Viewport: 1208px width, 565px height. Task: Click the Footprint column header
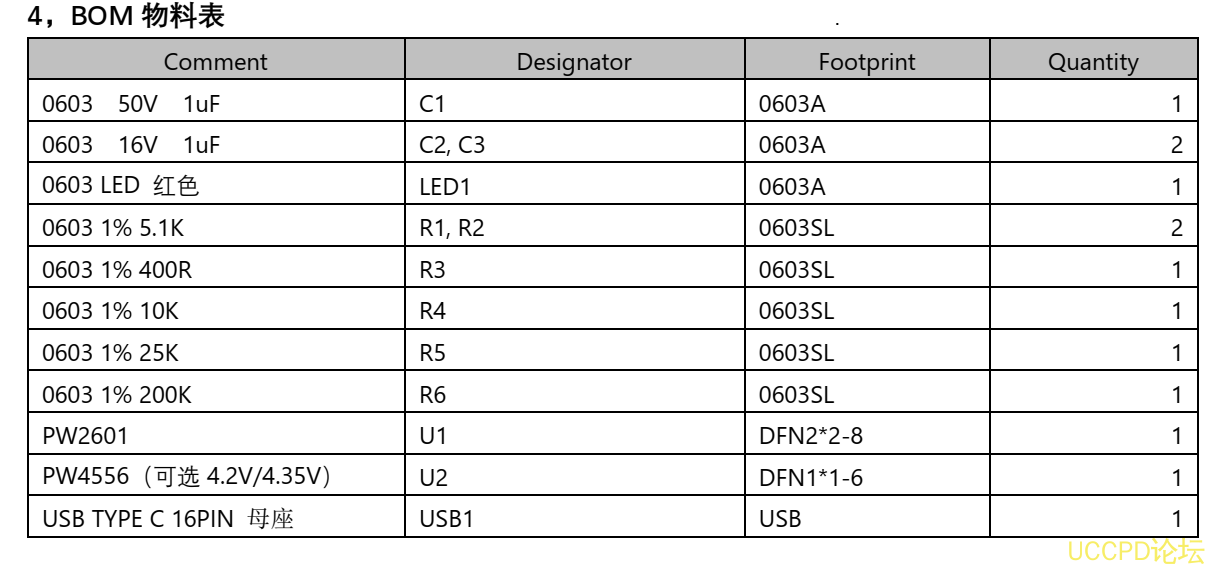(867, 62)
